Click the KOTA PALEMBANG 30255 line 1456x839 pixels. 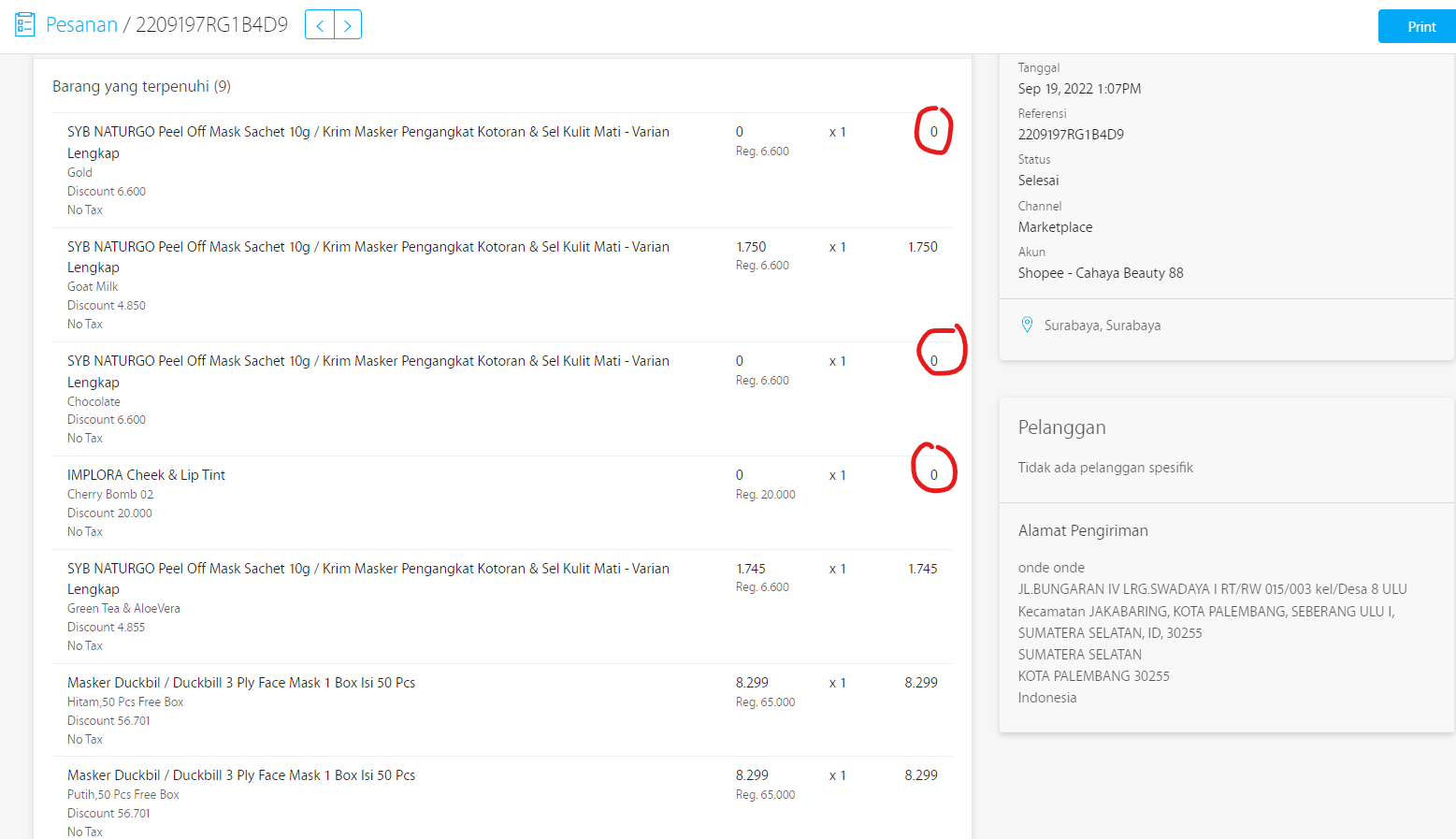[1094, 676]
